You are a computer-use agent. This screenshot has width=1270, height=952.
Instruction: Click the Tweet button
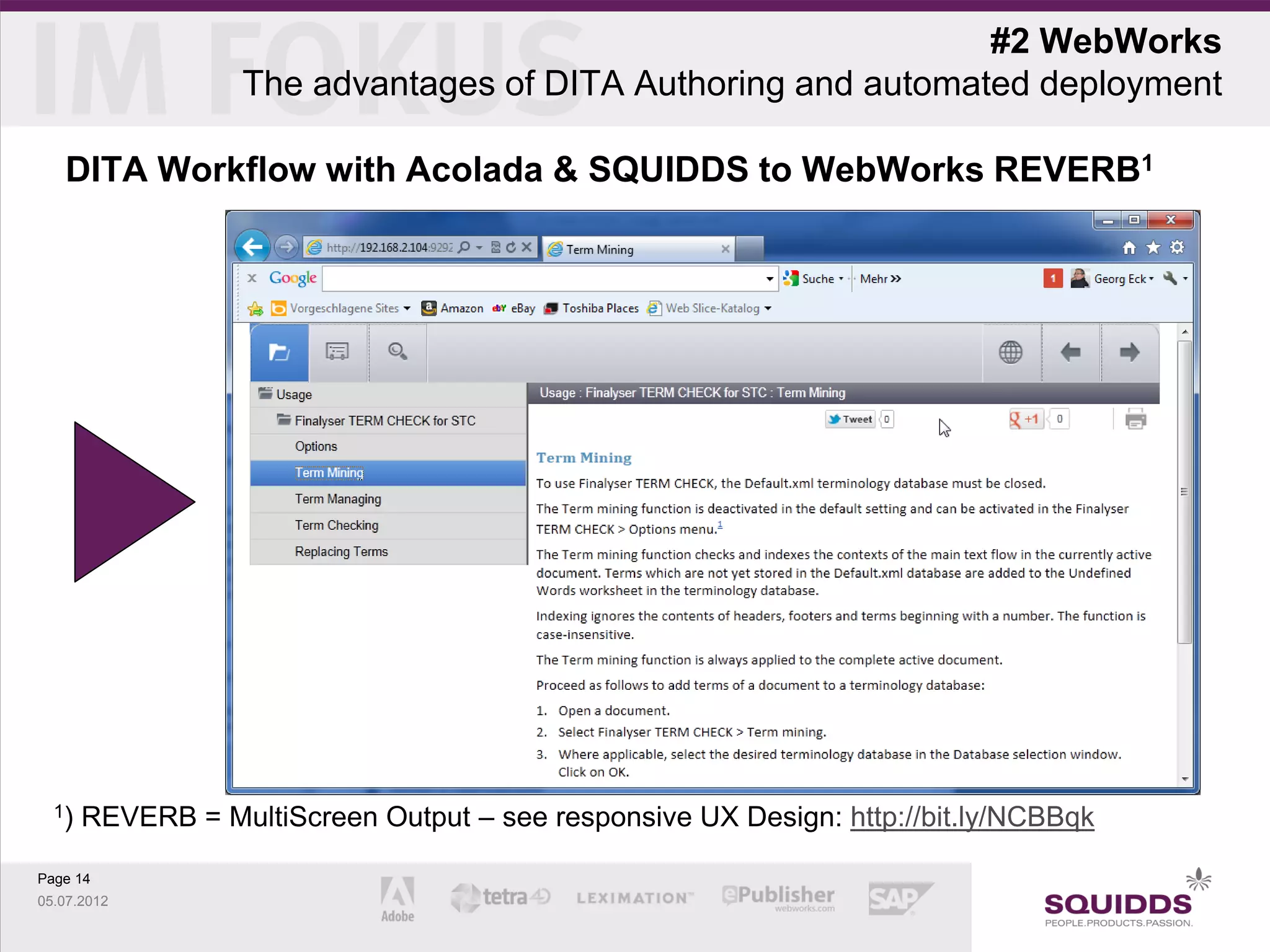coord(850,420)
